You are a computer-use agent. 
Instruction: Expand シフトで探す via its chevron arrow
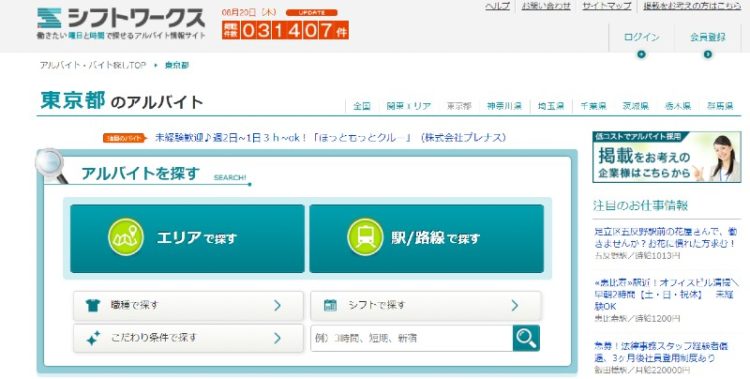tap(515, 305)
